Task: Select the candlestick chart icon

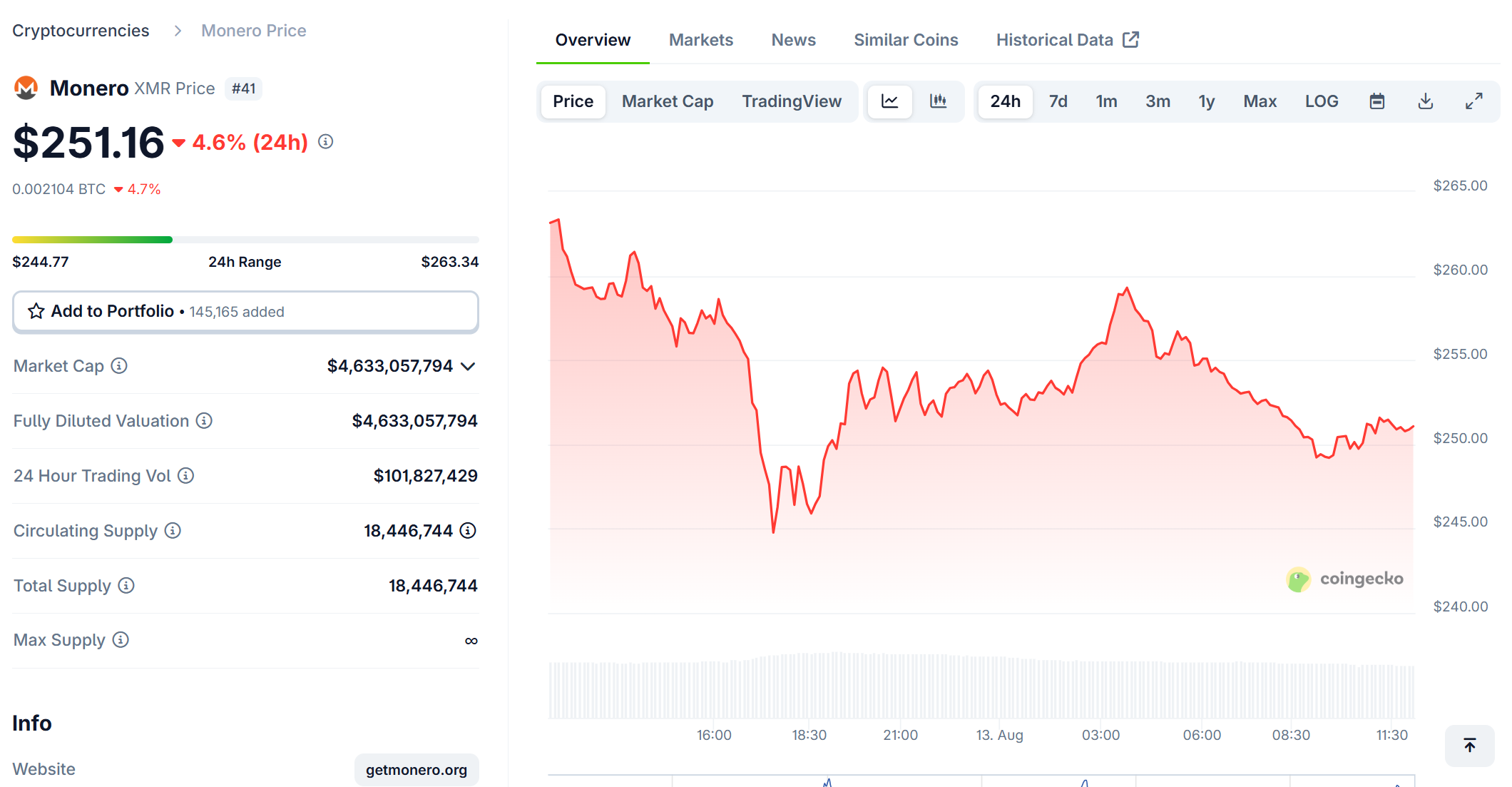Action: [x=939, y=101]
